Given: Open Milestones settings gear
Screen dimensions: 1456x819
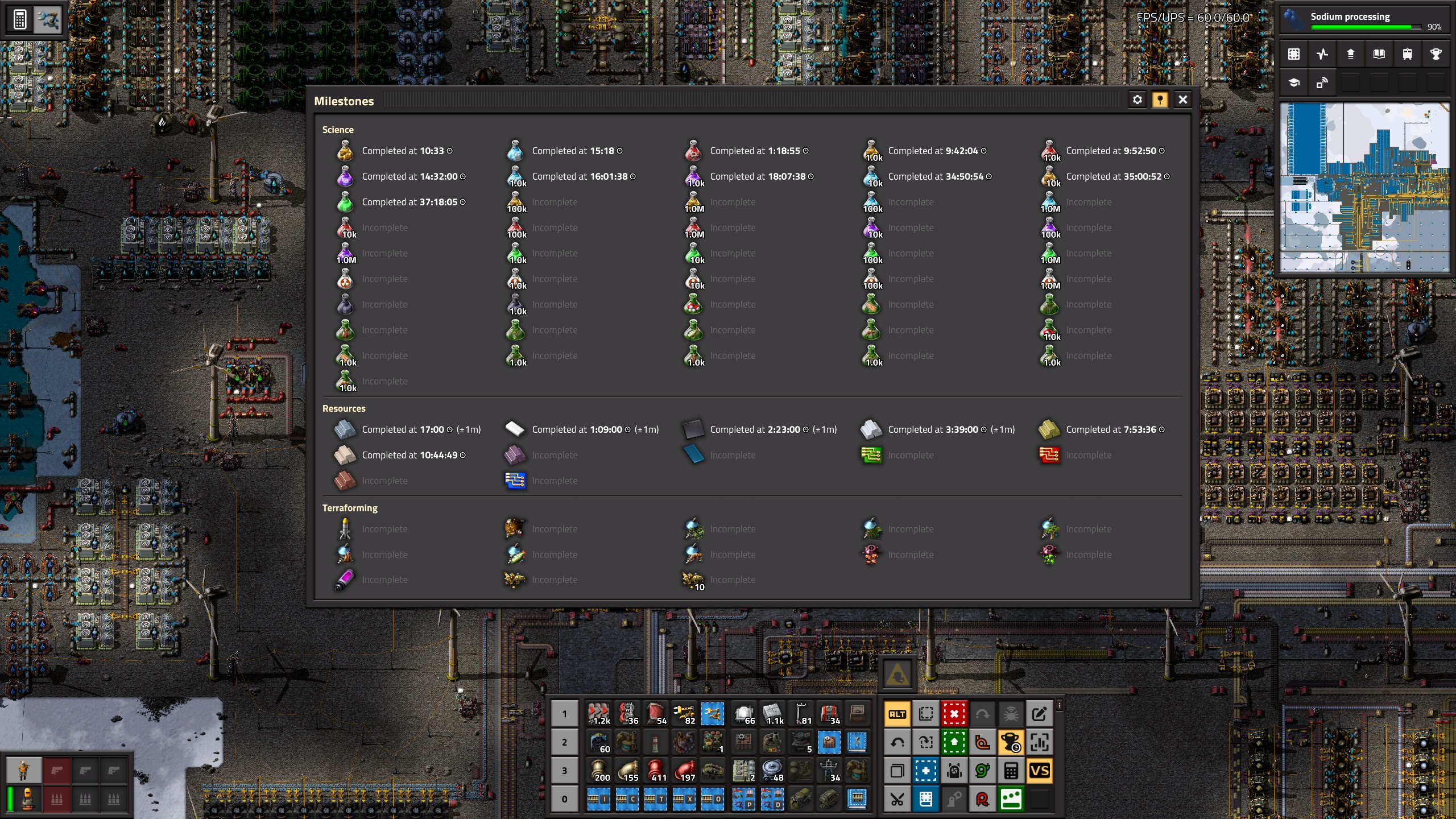Looking at the screenshot, I should coord(1137,100).
